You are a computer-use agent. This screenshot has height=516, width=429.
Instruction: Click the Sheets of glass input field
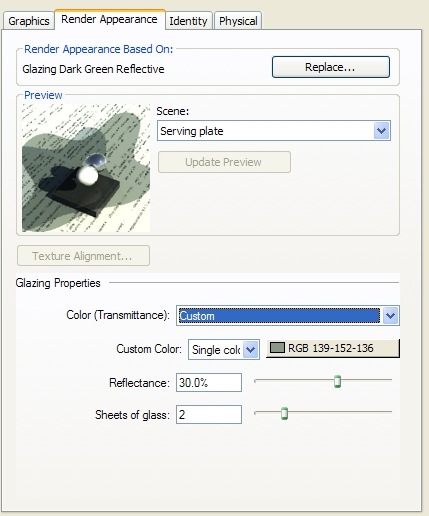click(x=209, y=414)
